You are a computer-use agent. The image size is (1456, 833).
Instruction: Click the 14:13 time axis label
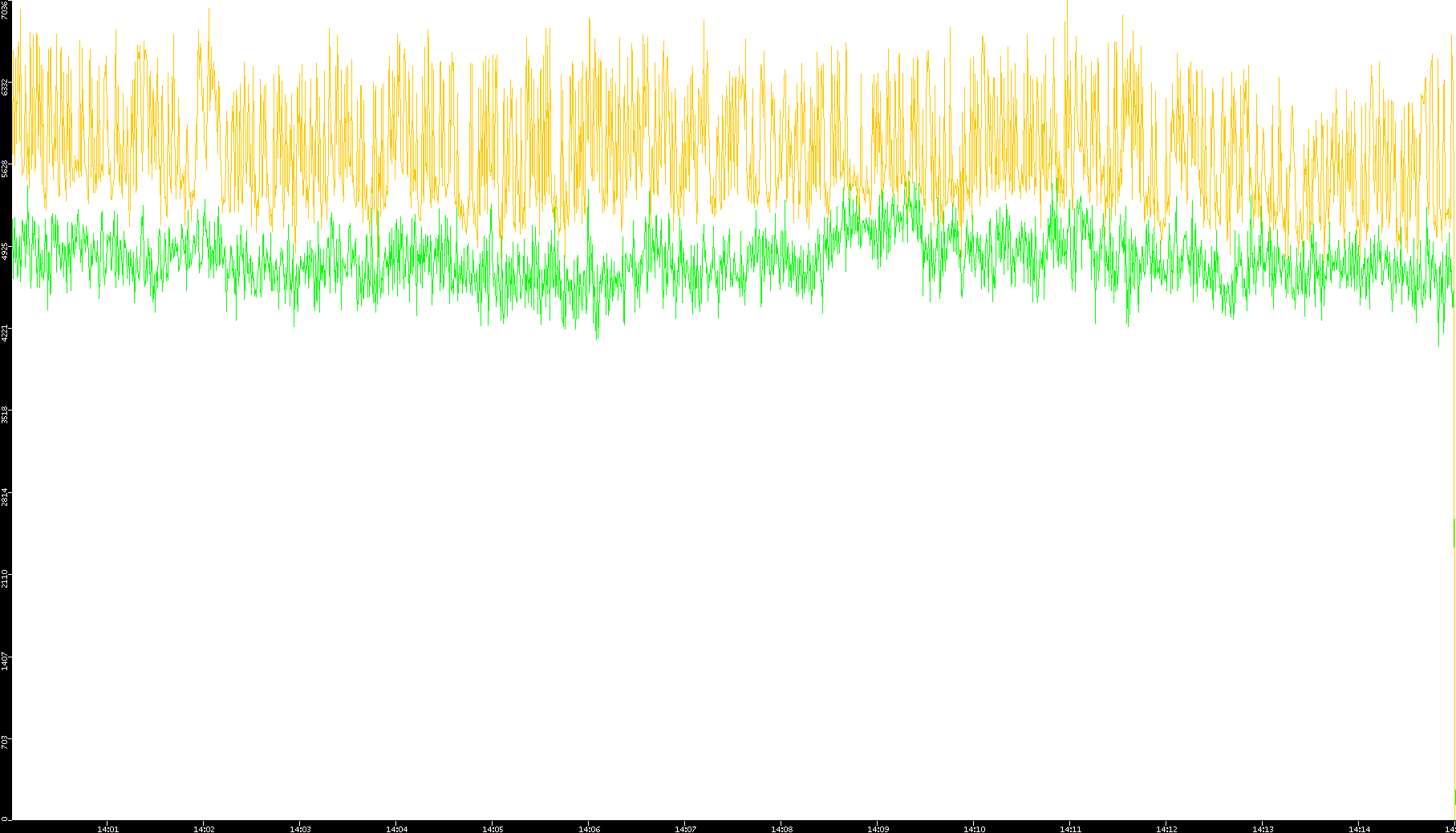(x=1263, y=828)
